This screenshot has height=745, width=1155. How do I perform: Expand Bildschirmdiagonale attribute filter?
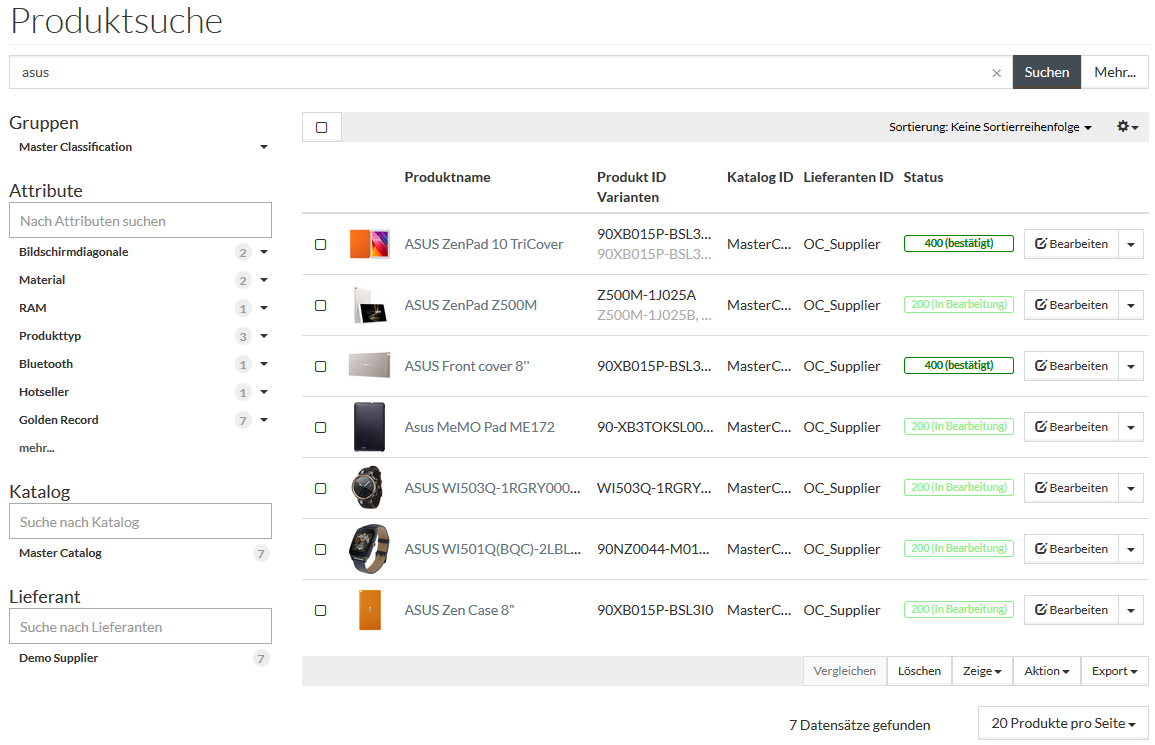click(264, 252)
